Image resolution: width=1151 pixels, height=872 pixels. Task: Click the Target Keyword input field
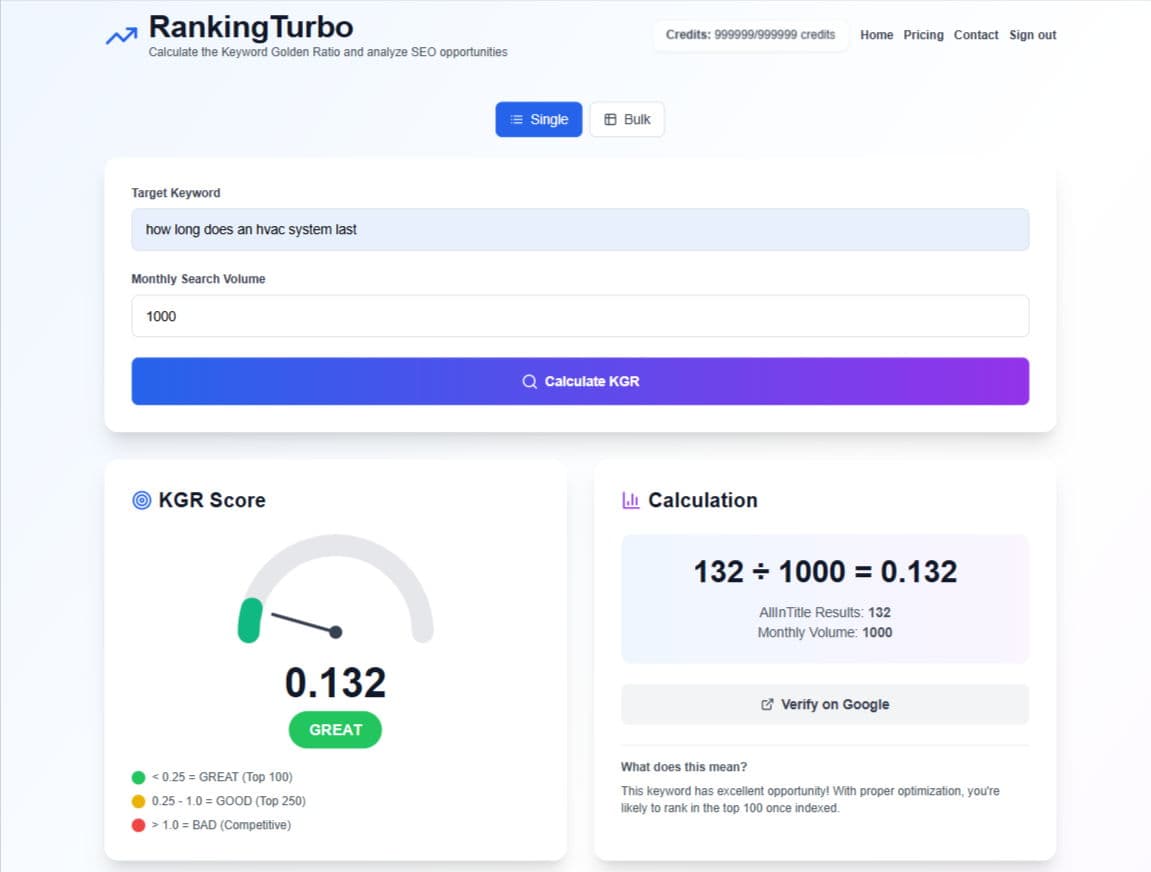click(580, 229)
